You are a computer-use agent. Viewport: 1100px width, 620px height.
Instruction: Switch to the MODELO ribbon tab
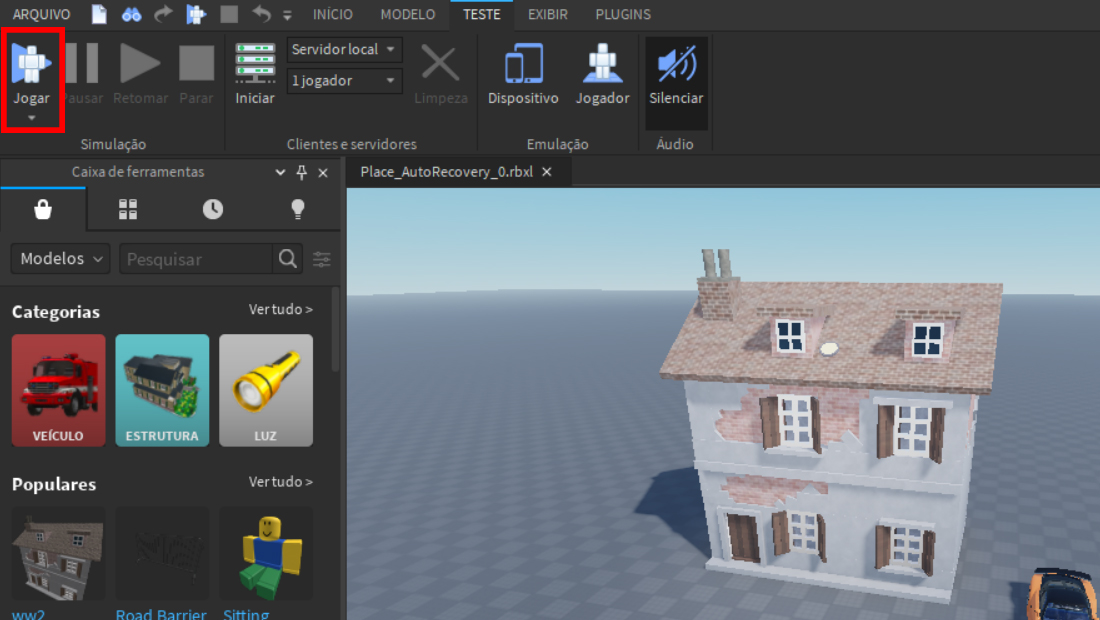click(x=408, y=14)
